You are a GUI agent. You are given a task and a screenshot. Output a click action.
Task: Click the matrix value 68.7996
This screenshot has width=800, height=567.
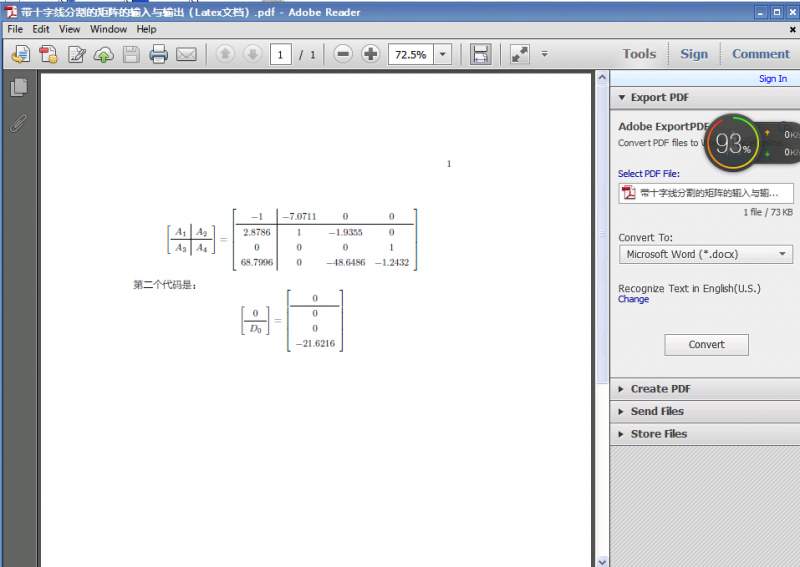tap(257, 262)
